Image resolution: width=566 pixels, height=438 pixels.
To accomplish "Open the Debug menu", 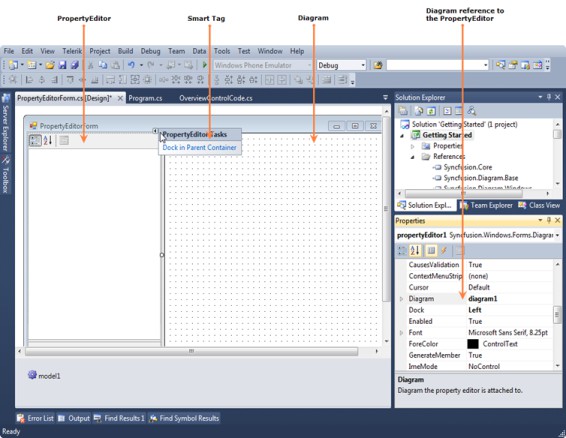I will [150, 51].
